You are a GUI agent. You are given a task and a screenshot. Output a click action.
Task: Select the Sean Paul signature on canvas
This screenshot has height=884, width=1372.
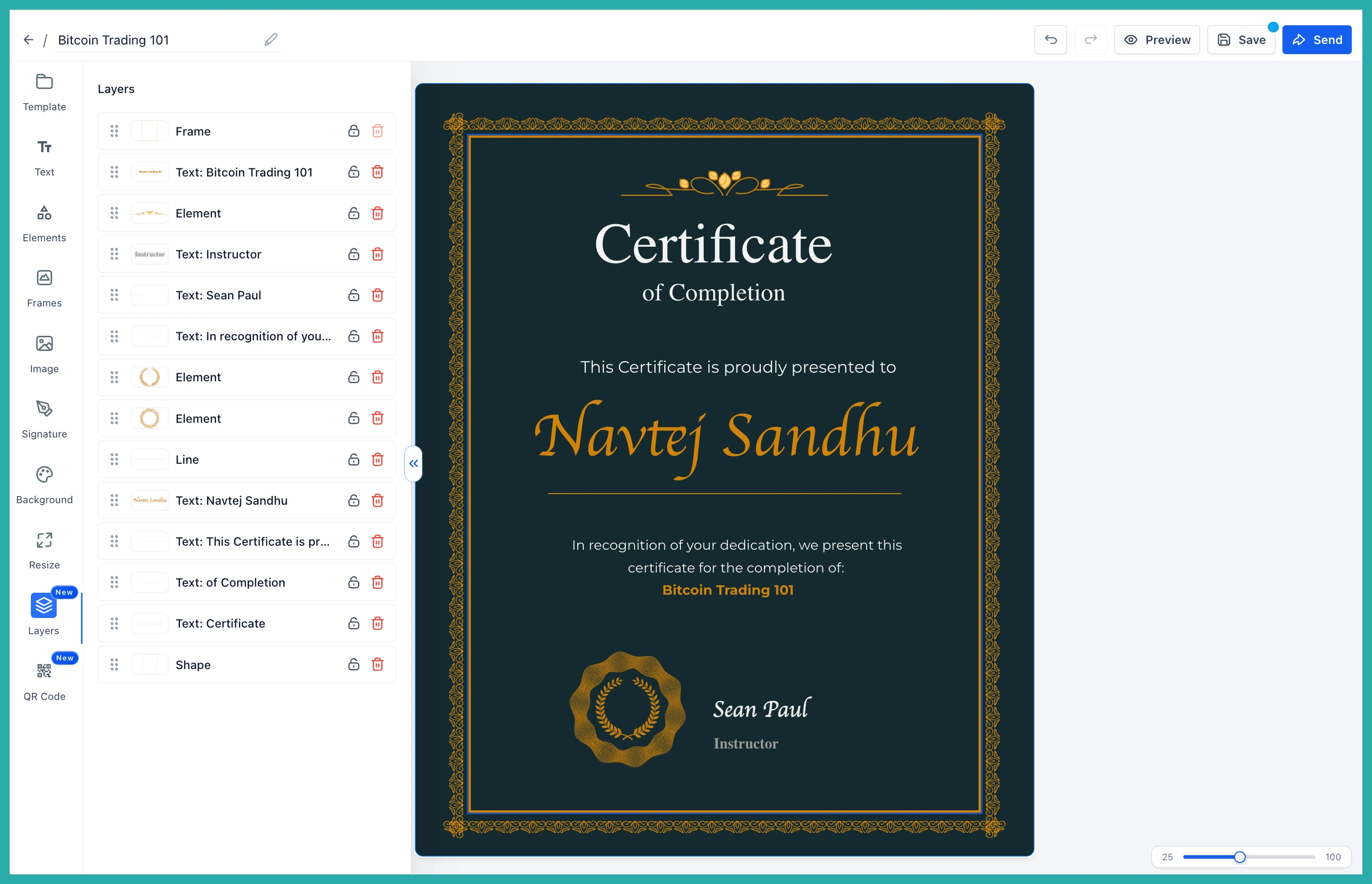[x=762, y=709]
